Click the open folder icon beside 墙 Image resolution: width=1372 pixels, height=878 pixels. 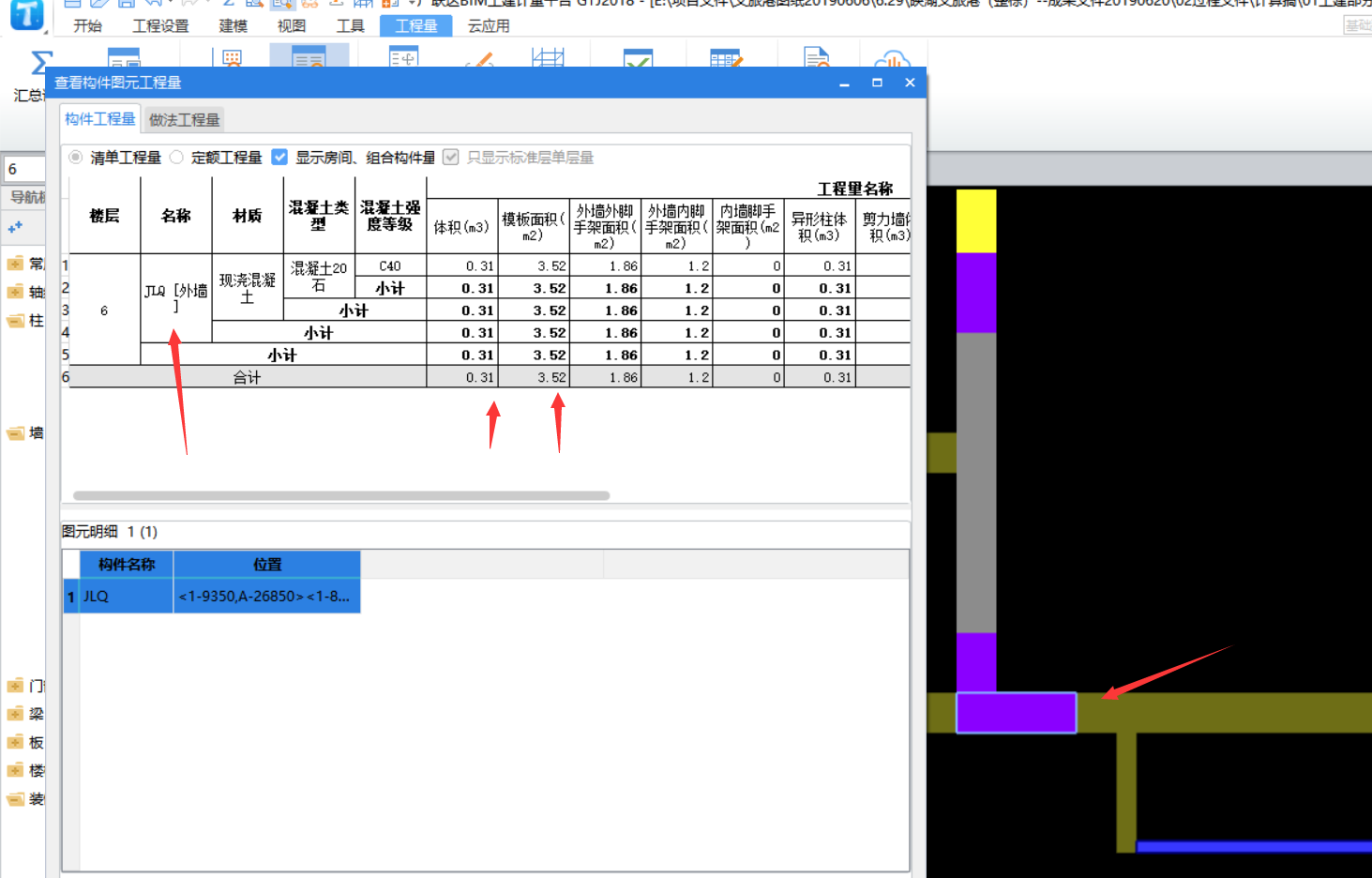tap(15, 432)
